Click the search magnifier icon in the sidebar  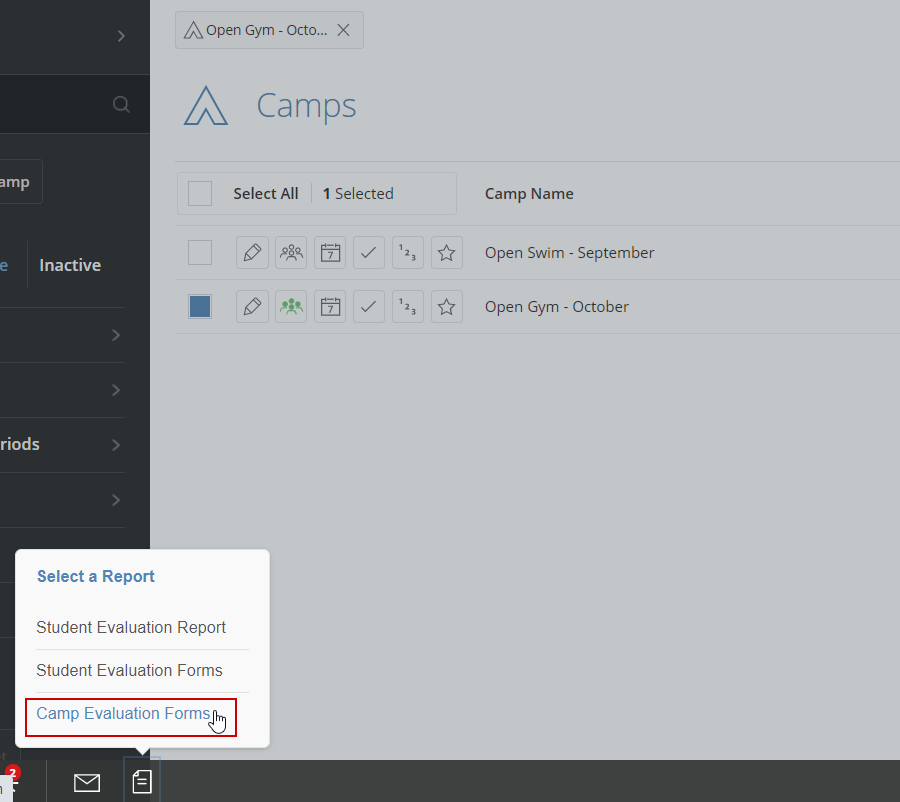tap(121, 104)
